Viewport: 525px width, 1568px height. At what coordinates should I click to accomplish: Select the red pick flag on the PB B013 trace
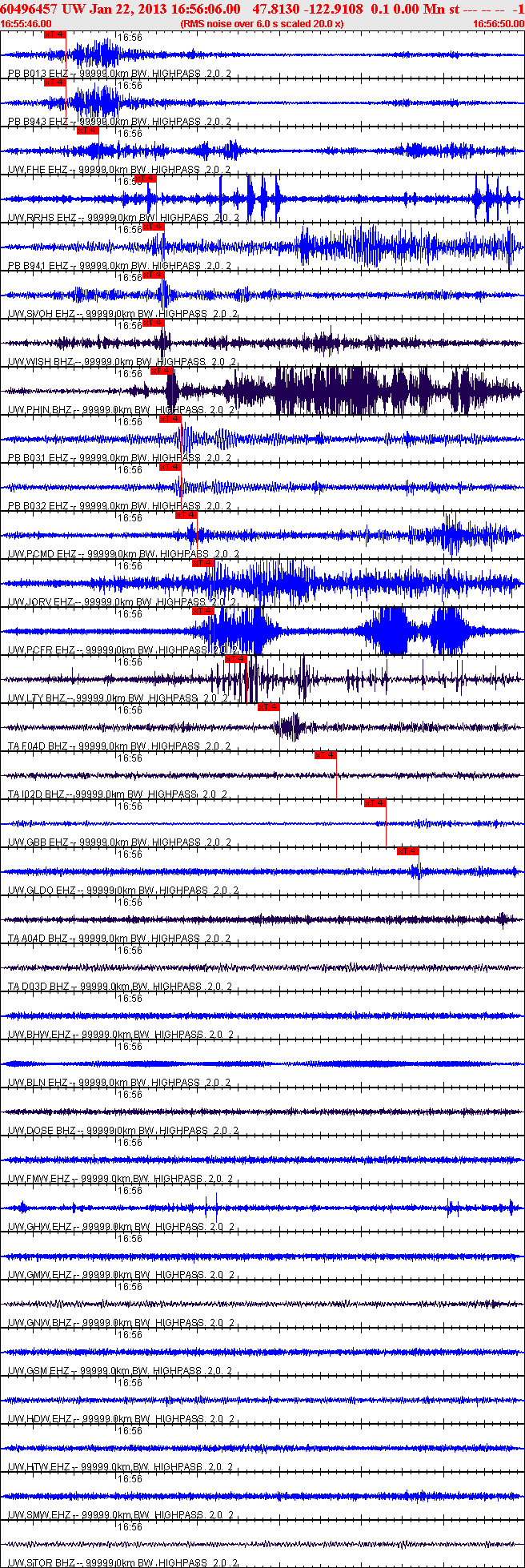point(54,34)
